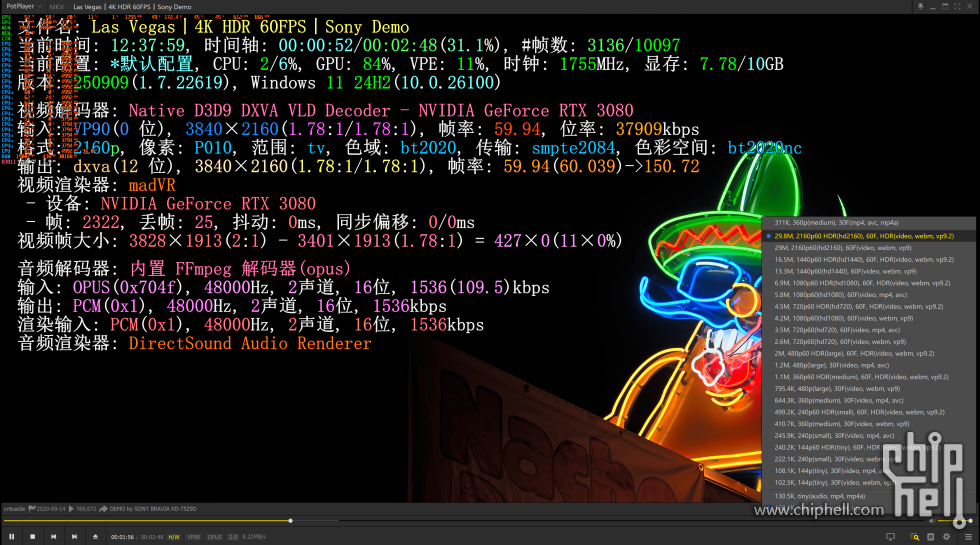Image resolution: width=980 pixels, height=545 pixels.
Task: Pause the video playback
Action: point(12,537)
